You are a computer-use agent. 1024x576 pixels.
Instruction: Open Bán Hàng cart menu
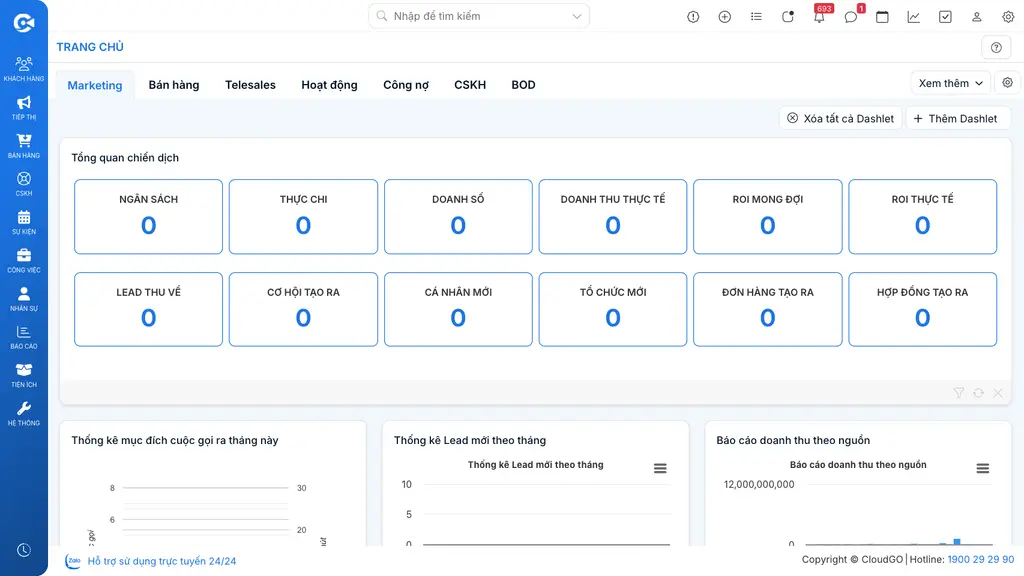pos(24,146)
